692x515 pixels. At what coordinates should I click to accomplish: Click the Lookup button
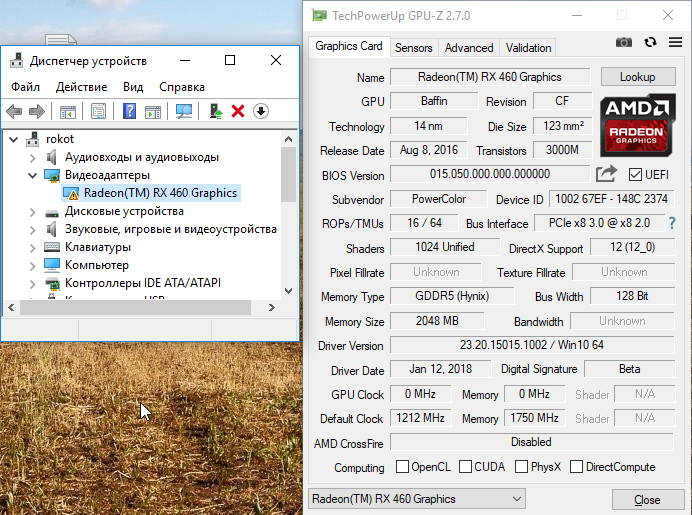click(638, 77)
